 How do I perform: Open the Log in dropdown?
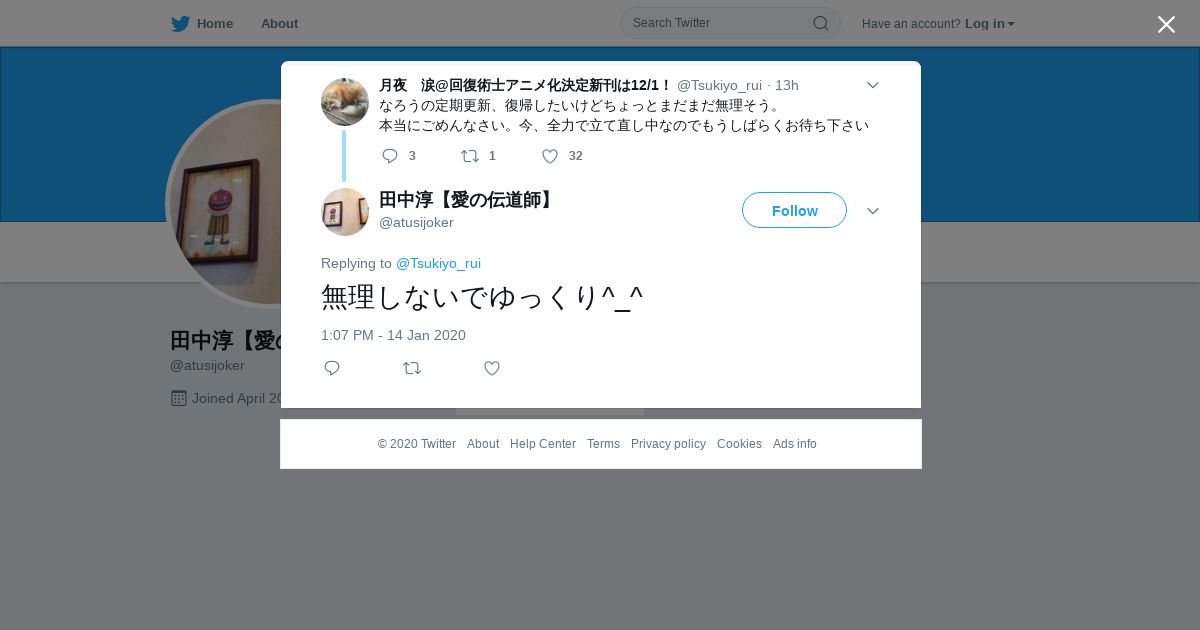click(x=990, y=24)
